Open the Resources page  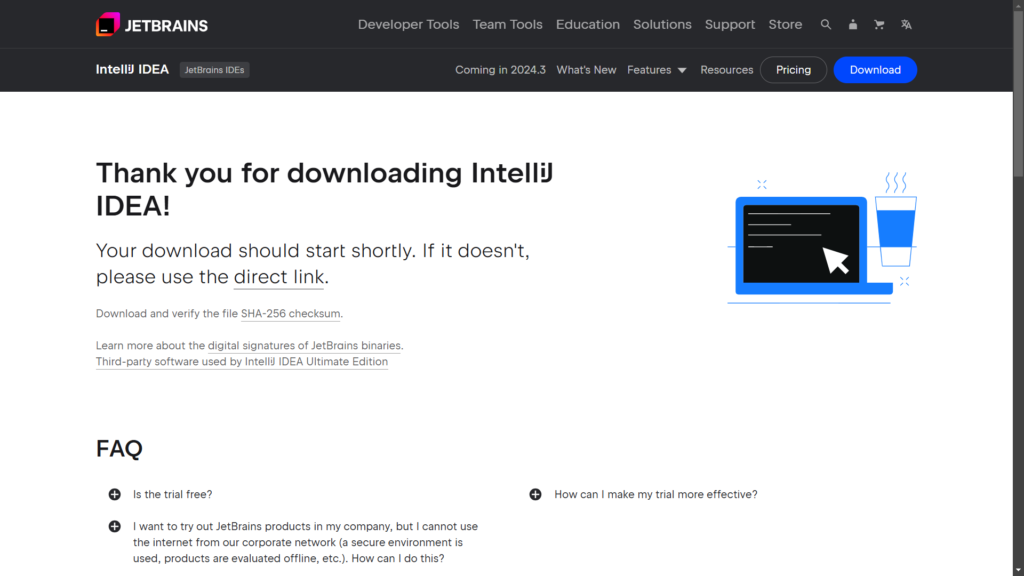[x=726, y=70]
